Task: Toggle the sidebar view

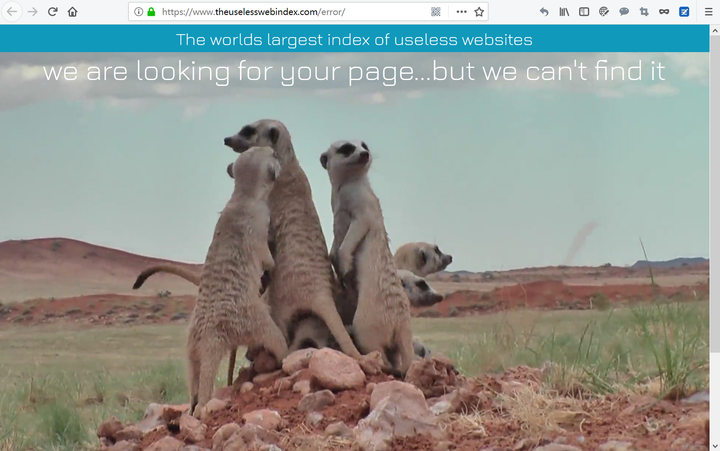Action: click(x=584, y=12)
